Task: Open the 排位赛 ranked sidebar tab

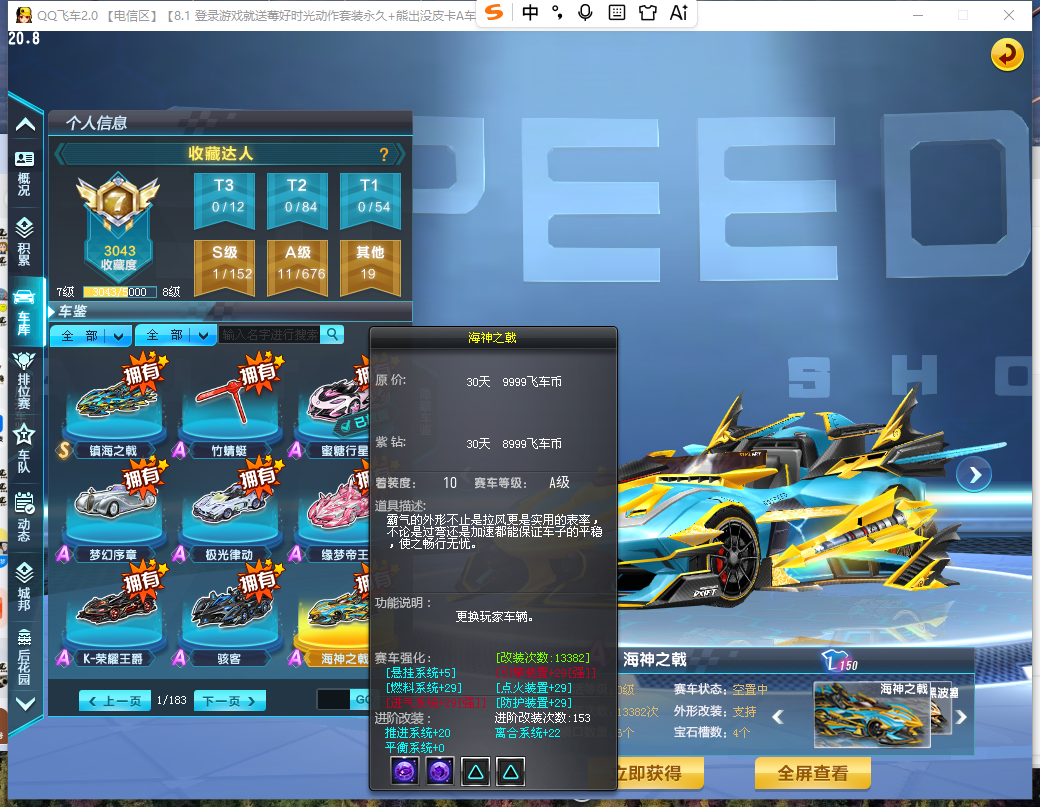Action: click(x=25, y=381)
